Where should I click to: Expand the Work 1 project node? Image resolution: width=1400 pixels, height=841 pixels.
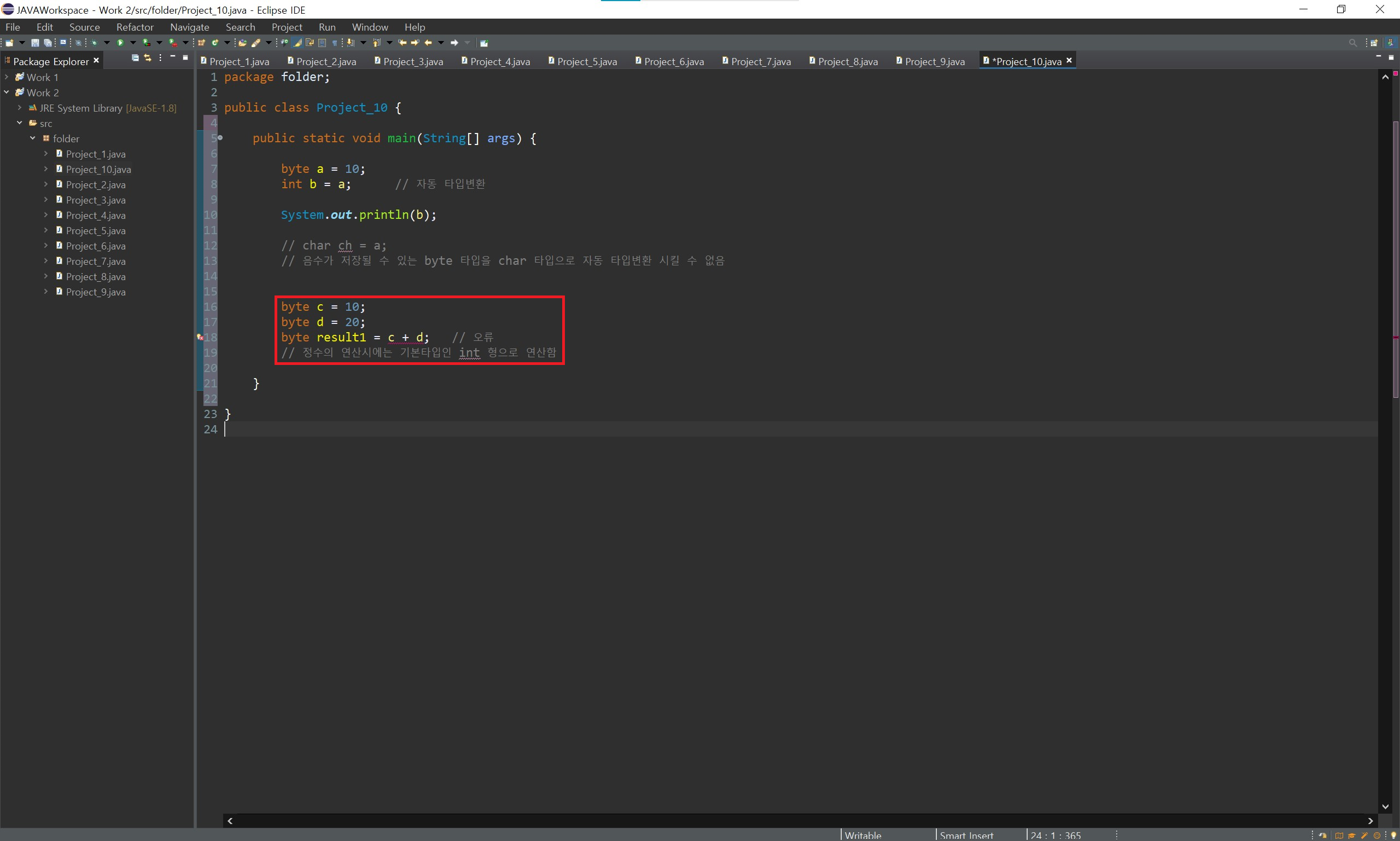[7, 77]
